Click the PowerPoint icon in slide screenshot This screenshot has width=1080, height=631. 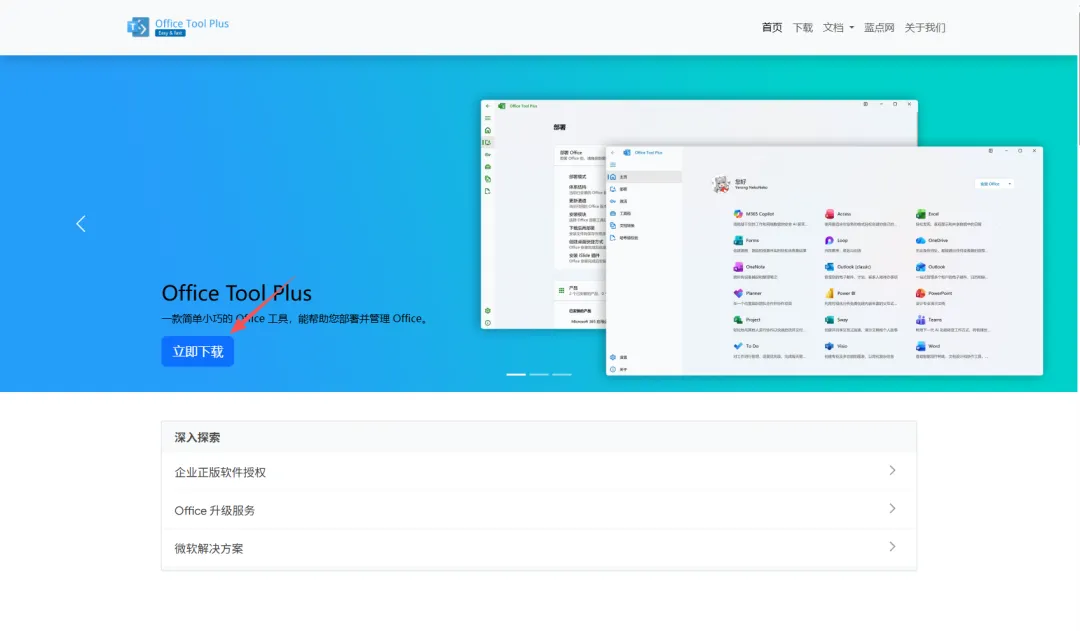[x=920, y=293]
